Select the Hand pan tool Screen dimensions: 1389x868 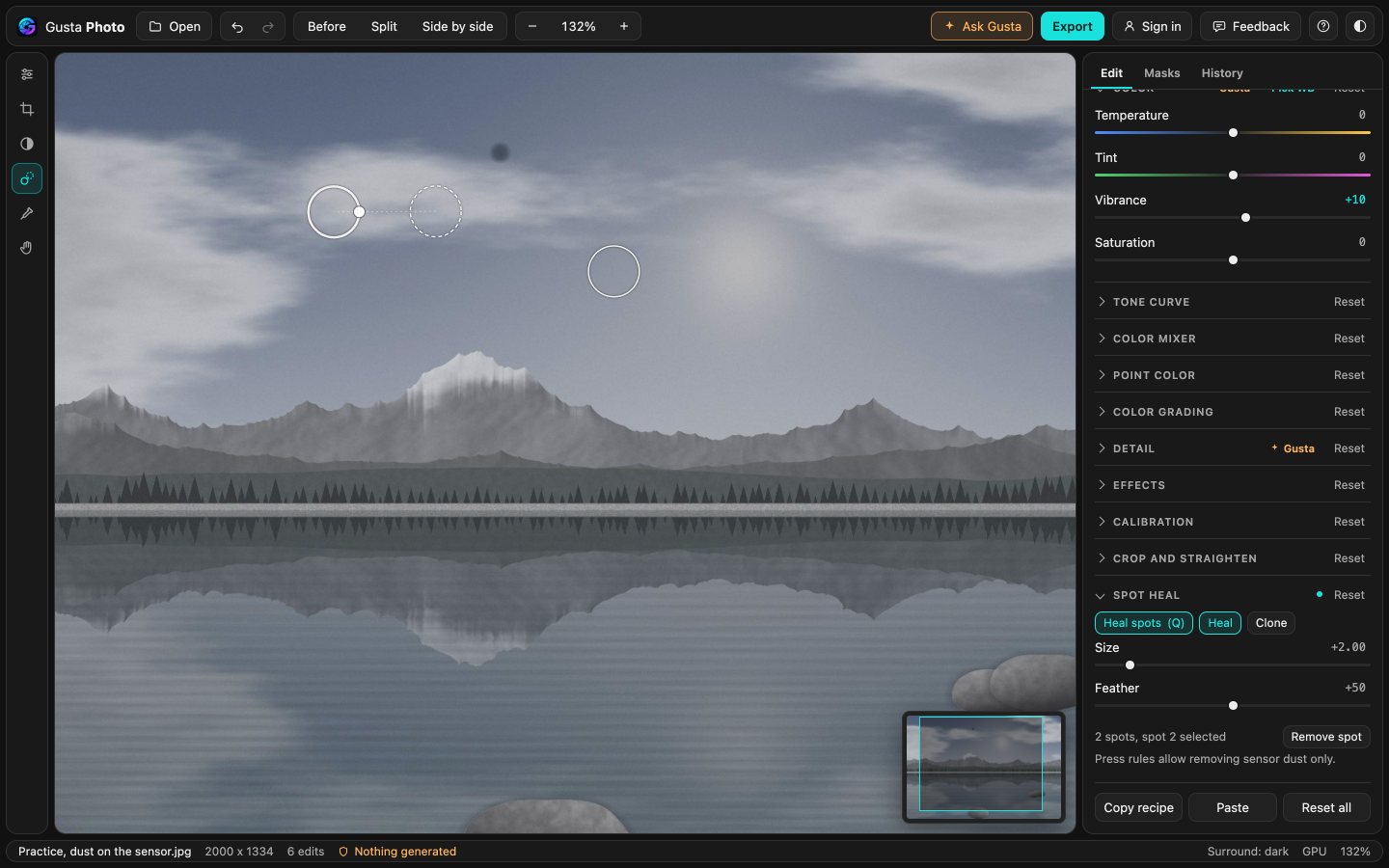tap(27, 248)
